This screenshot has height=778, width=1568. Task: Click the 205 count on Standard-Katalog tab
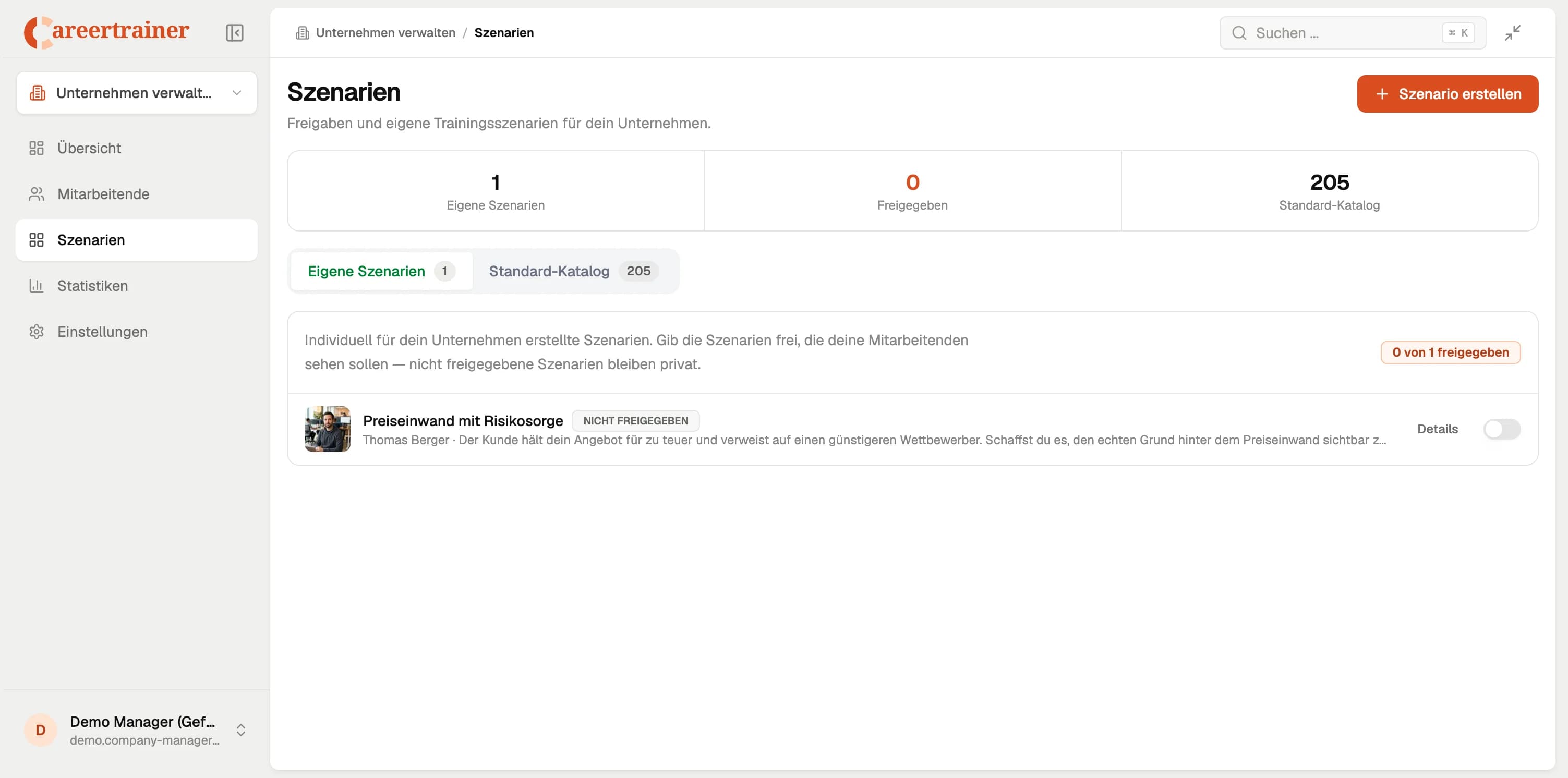click(x=638, y=271)
